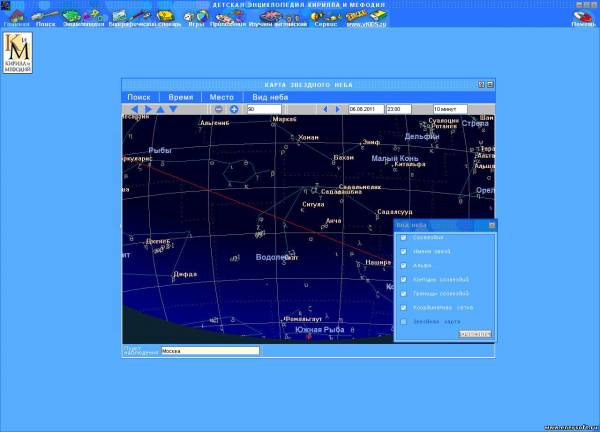Click the star name Дифда
This screenshot has height=432, width=600.
(185, 274)
